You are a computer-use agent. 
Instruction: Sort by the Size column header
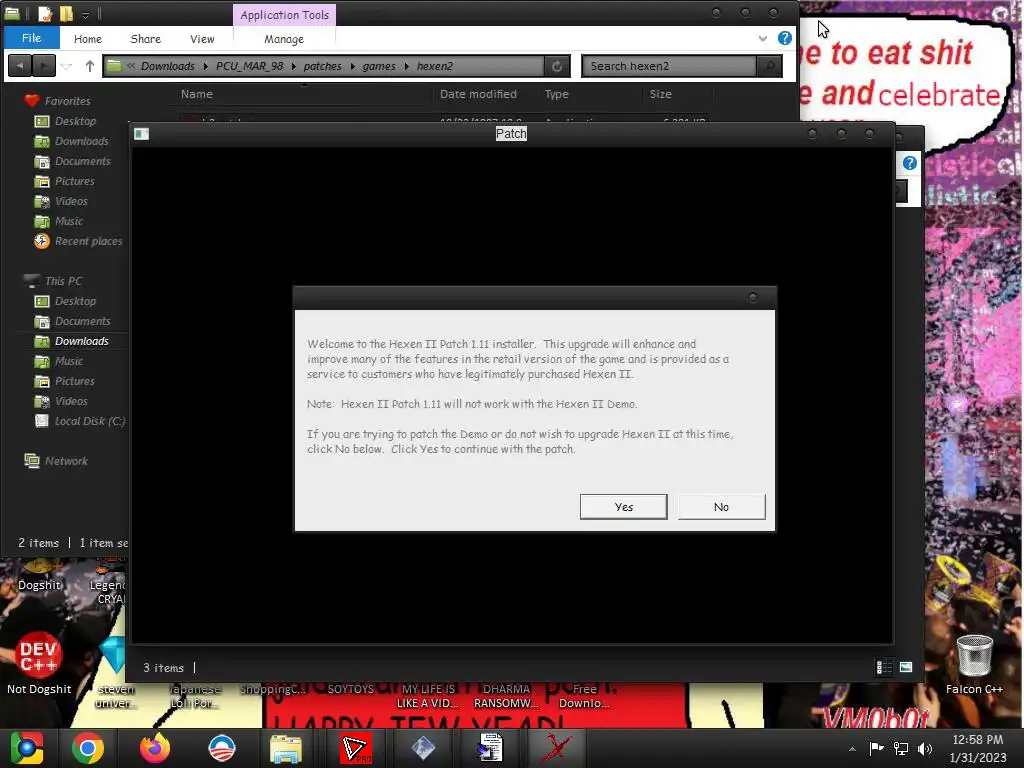pos(660,94)
